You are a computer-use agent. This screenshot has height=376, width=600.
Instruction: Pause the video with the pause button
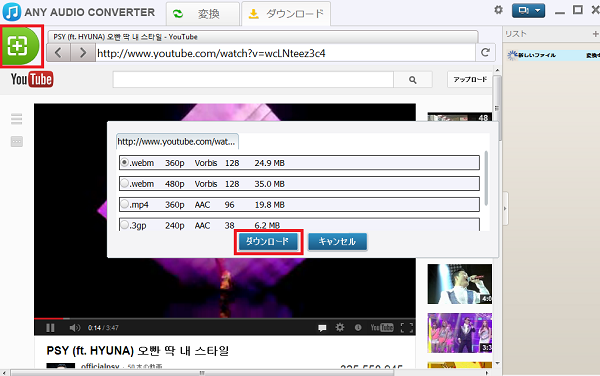tap(50, 328)
